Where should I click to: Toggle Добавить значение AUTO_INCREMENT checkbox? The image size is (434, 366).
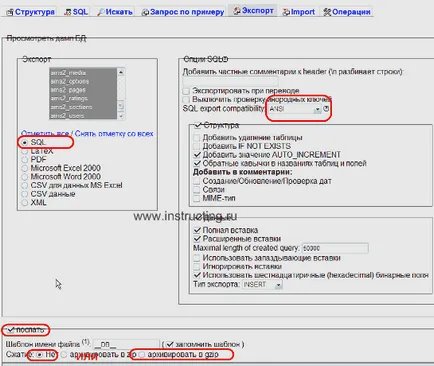click(197, 155)
